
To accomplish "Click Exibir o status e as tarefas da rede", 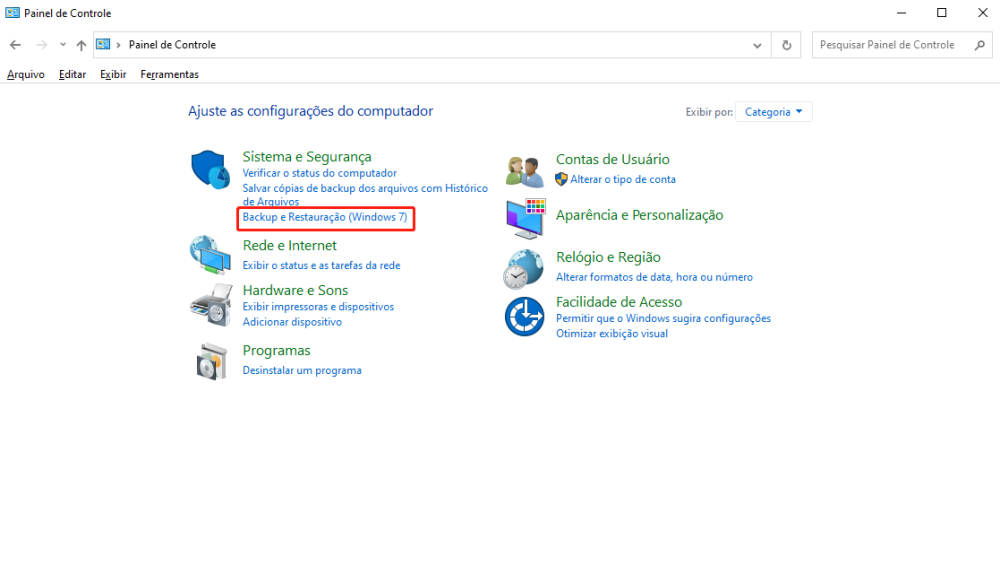I will [x=321, y=265].
